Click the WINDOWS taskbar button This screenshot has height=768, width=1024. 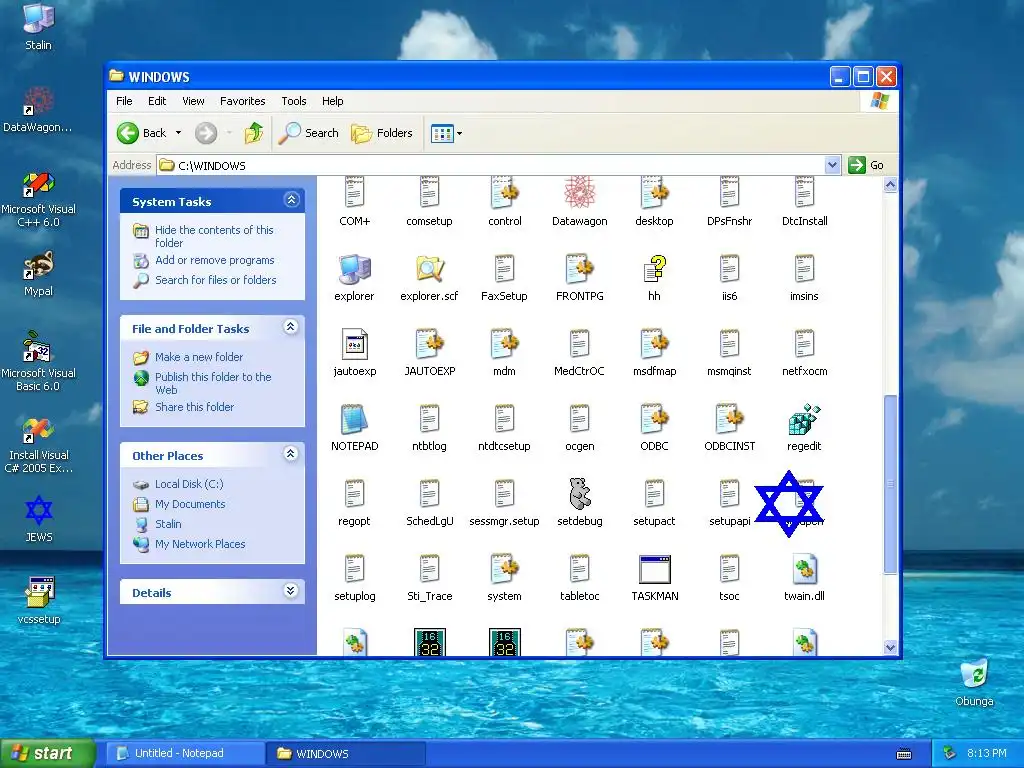(x=346, y=753)
